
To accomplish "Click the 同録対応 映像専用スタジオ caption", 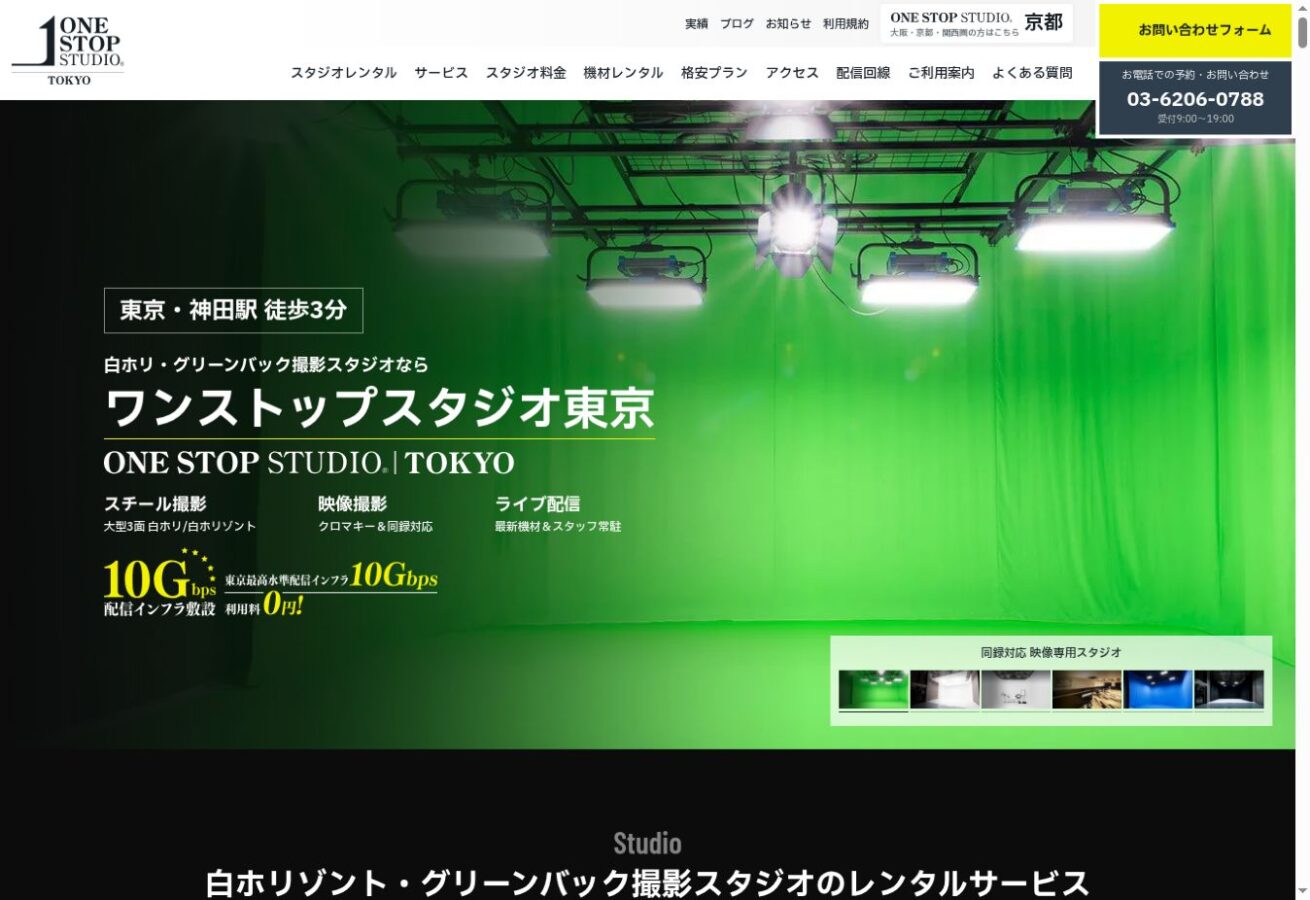I will click(x=1051, y=652).
